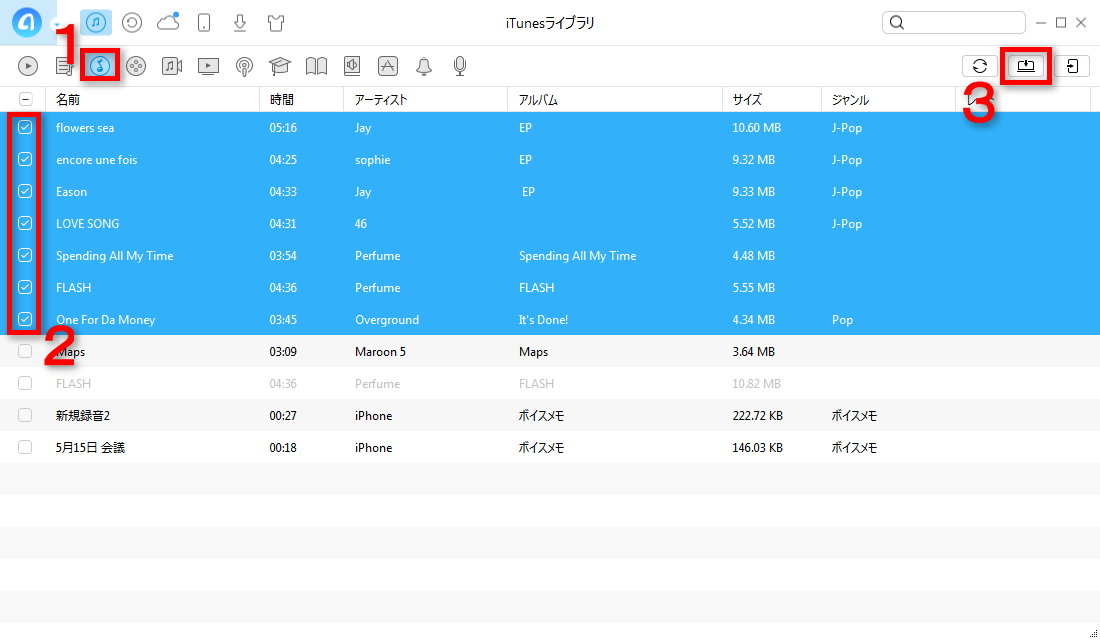The image size is (1100, 640).
Task: Uncheck the Eason checkbox
Action: pyautogui.click(x=25, y=192)
